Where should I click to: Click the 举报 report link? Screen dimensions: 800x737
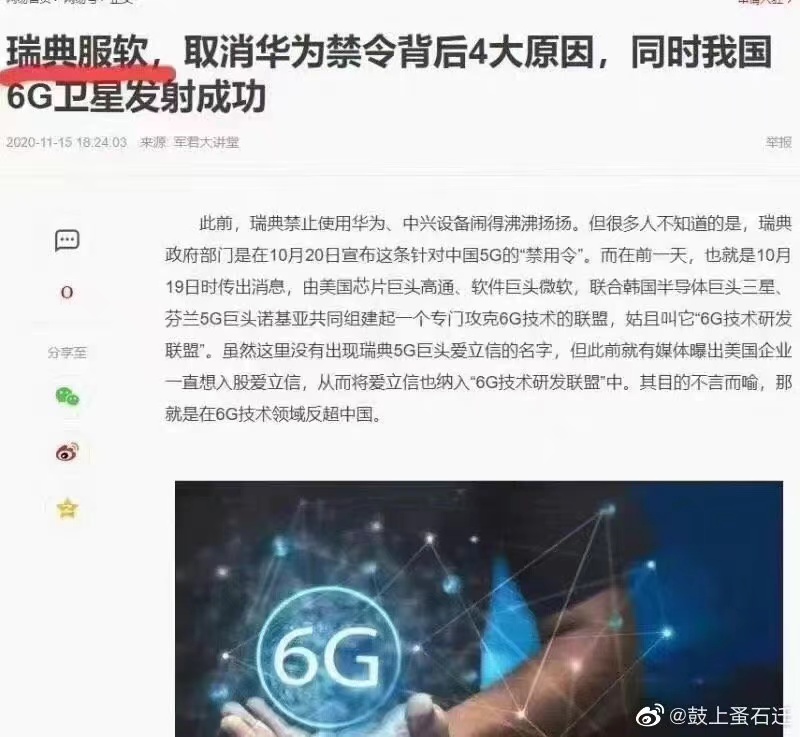coord(779,142)
